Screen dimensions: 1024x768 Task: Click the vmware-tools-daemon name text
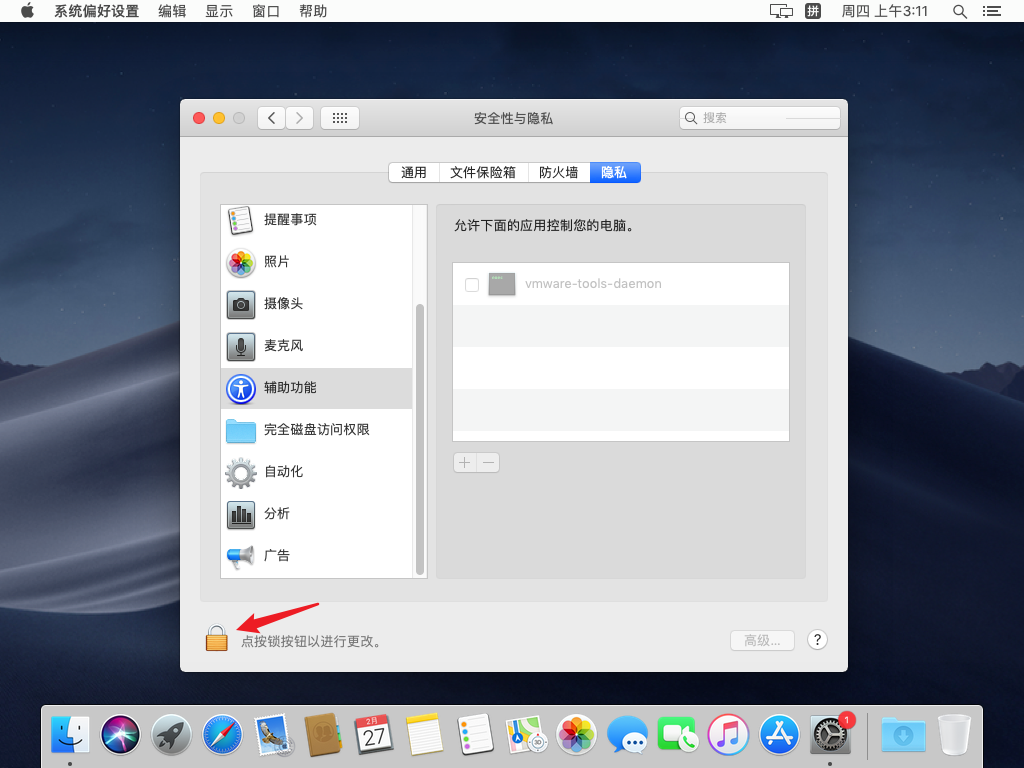coord(593,284)
